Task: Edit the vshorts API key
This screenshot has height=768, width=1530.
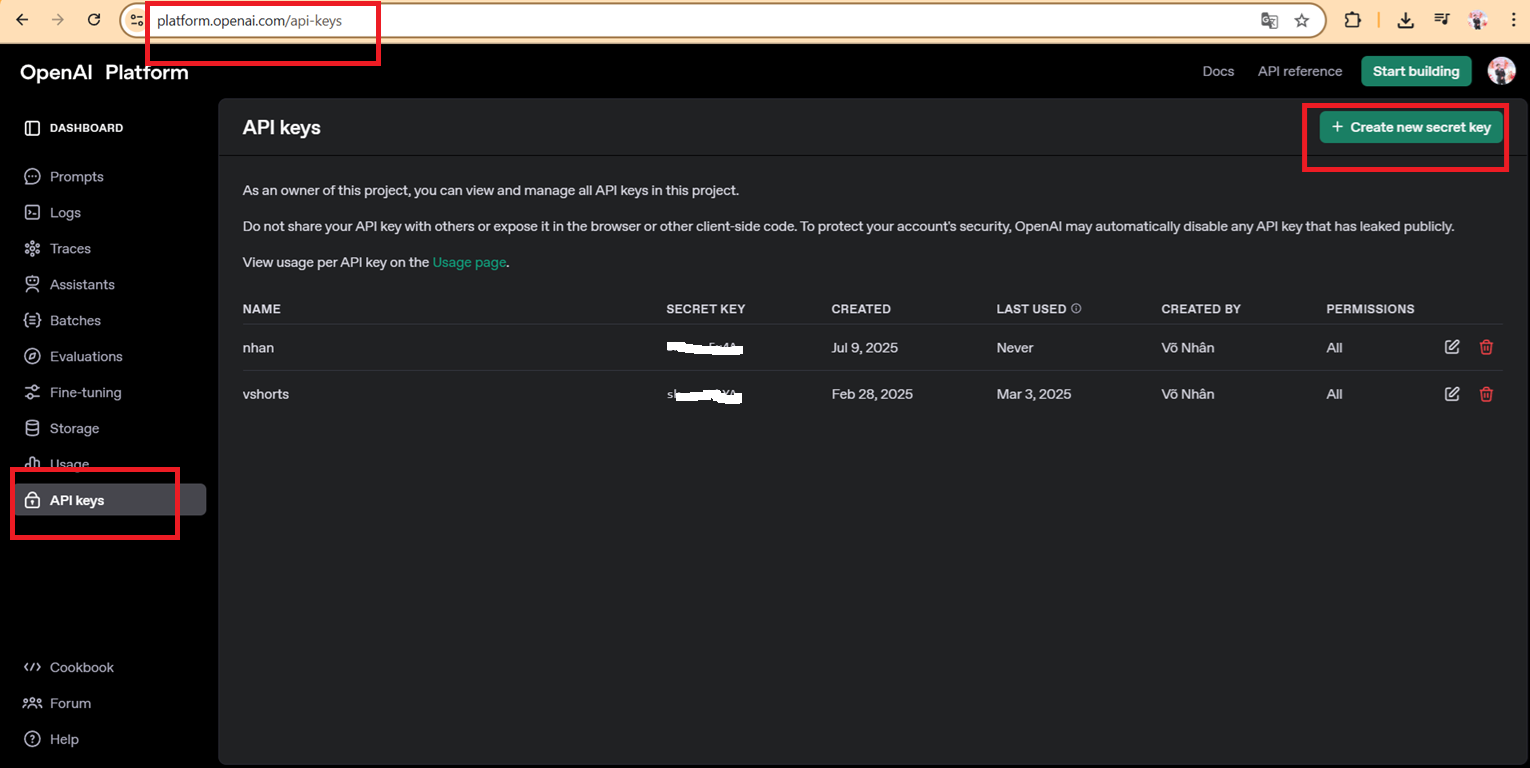Action: (1452, 394)
